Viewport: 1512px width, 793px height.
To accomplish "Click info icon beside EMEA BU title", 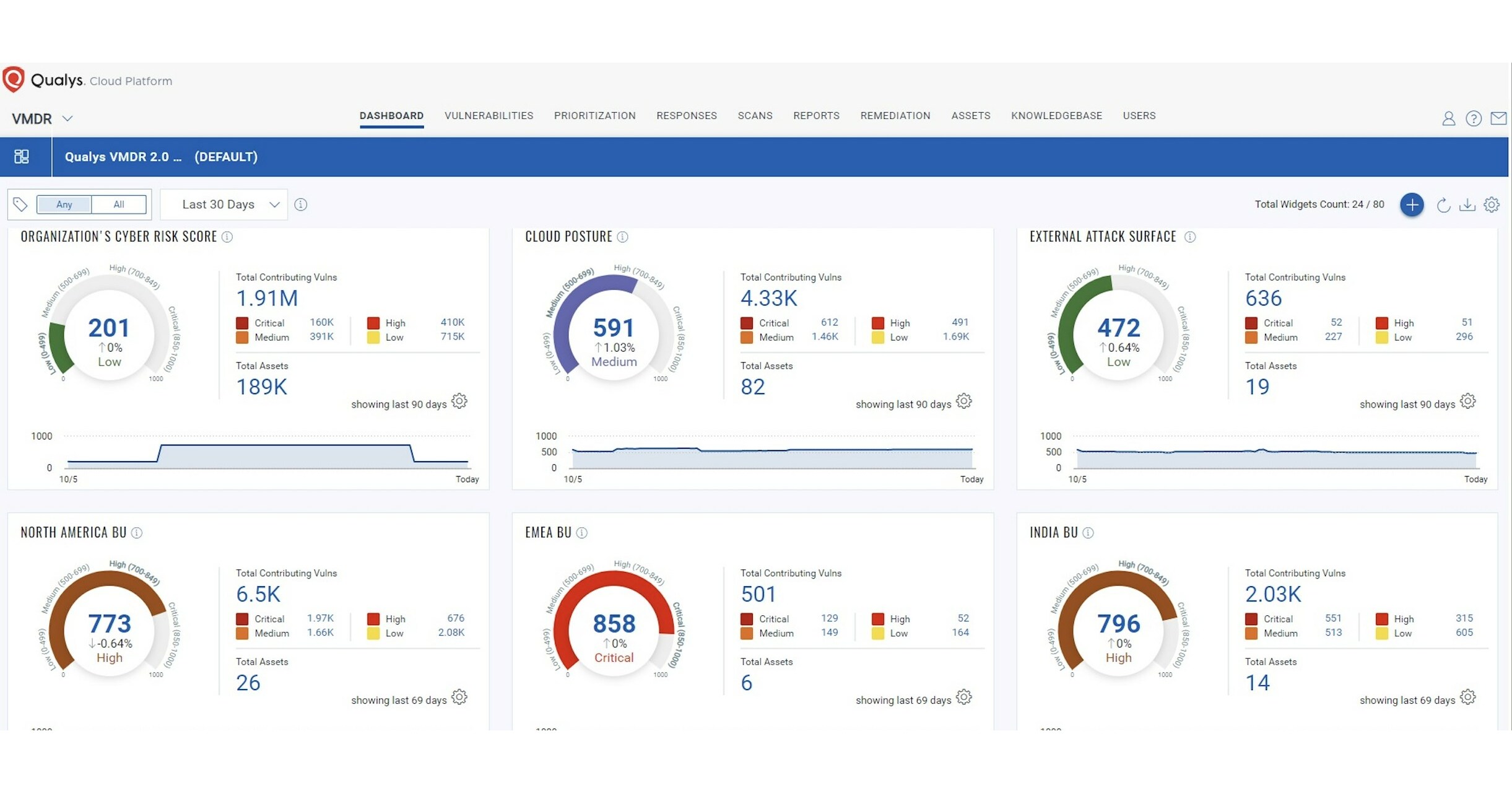I will pos(581,533).
